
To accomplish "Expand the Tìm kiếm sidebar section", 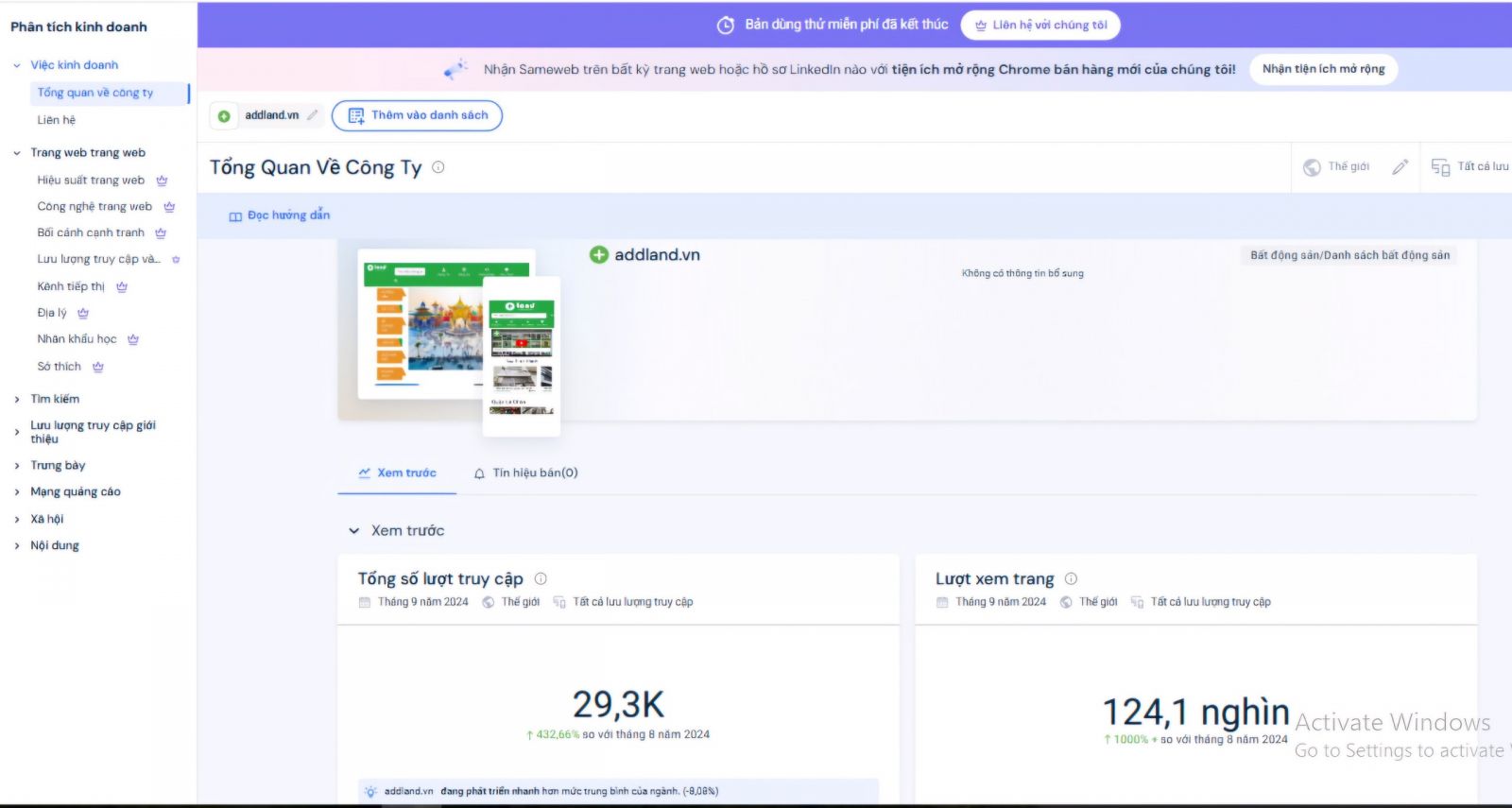I will point(17,400).
